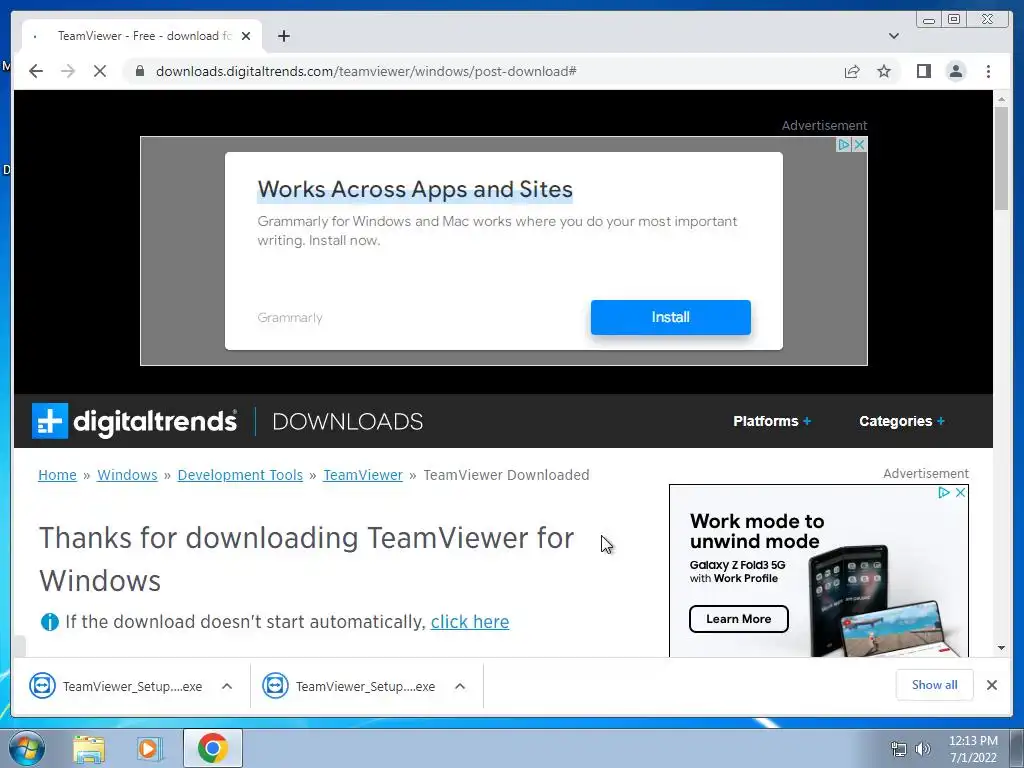Close the TeamViewer download tab
This screenshot has width=1024, height=768.
(x=246, y=36)
